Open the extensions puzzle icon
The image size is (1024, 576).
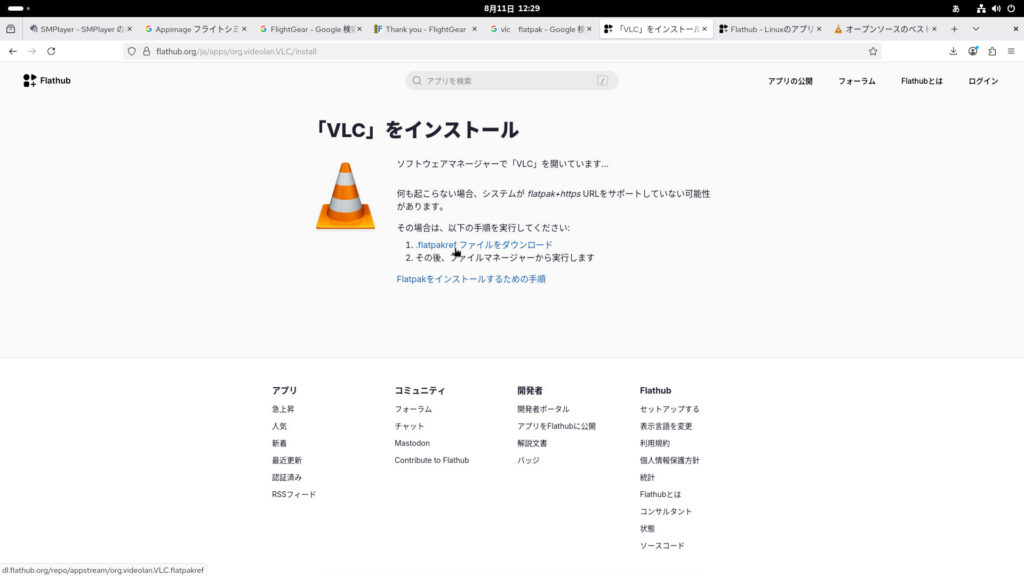[992, 51]
